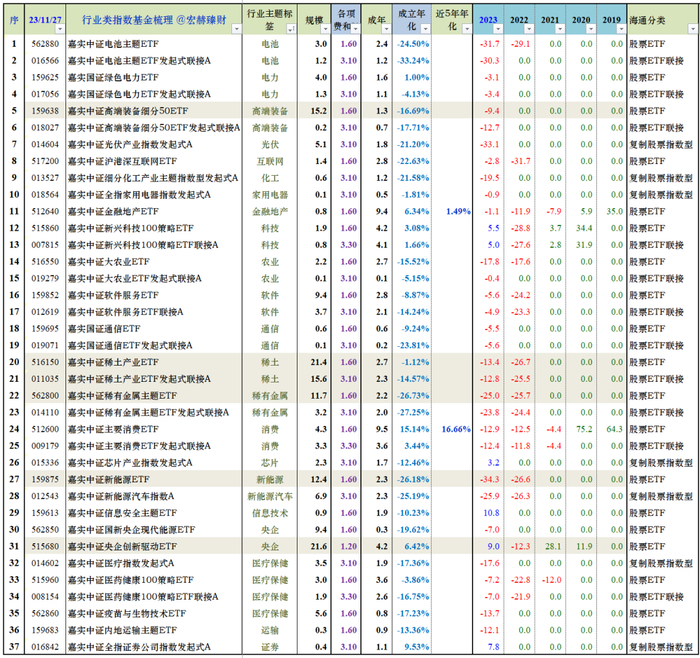Viewport: 700px width, 658px height.
Task: Open the 成年 column filter dropdown
Action: click(x=386, y=29)
